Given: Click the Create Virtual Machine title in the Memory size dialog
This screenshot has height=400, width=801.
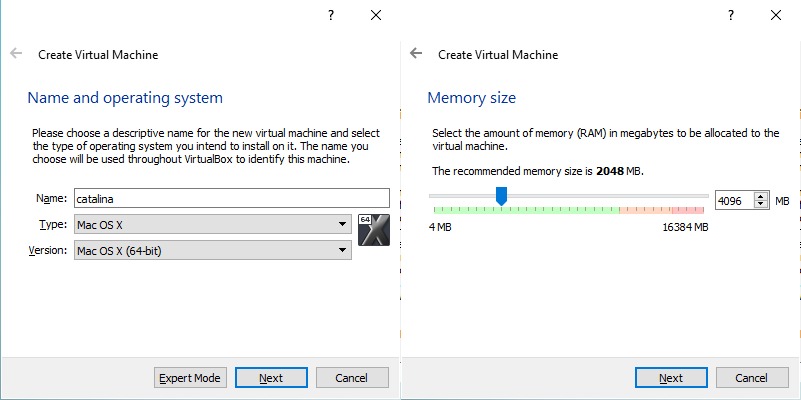Looking at the screenshot, I should (498, 55).
